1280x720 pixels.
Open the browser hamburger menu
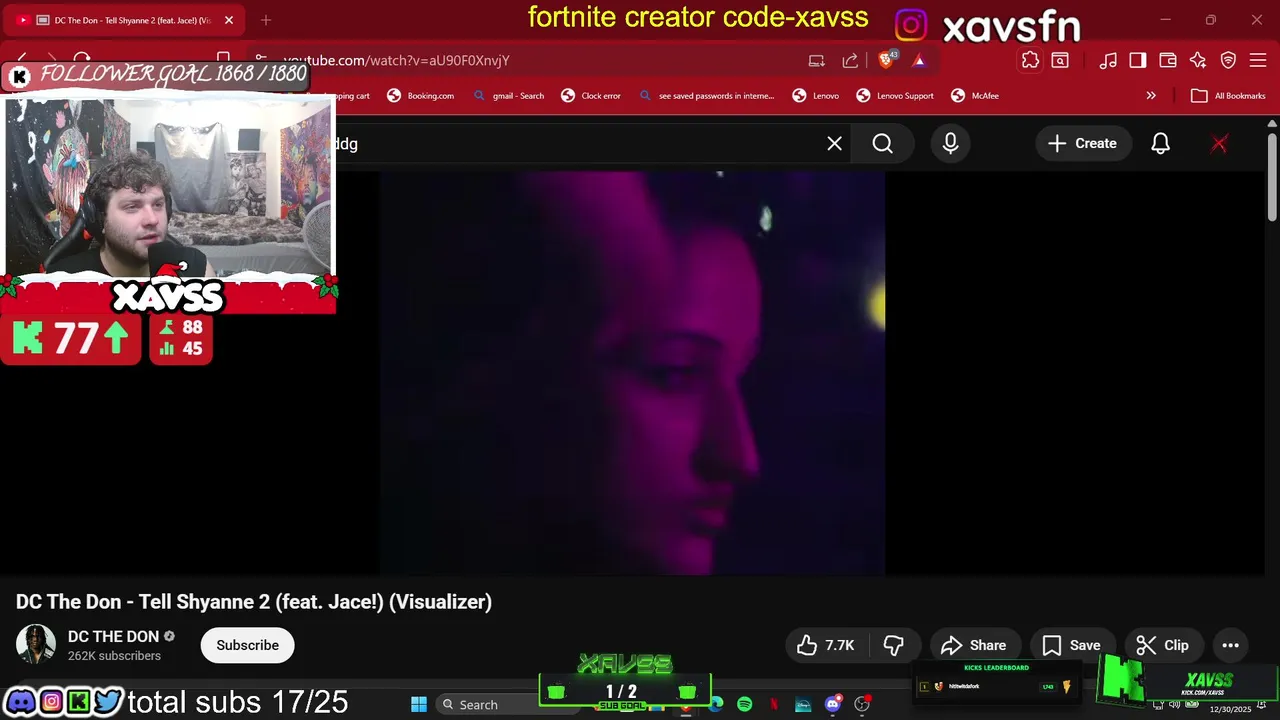1258,61
